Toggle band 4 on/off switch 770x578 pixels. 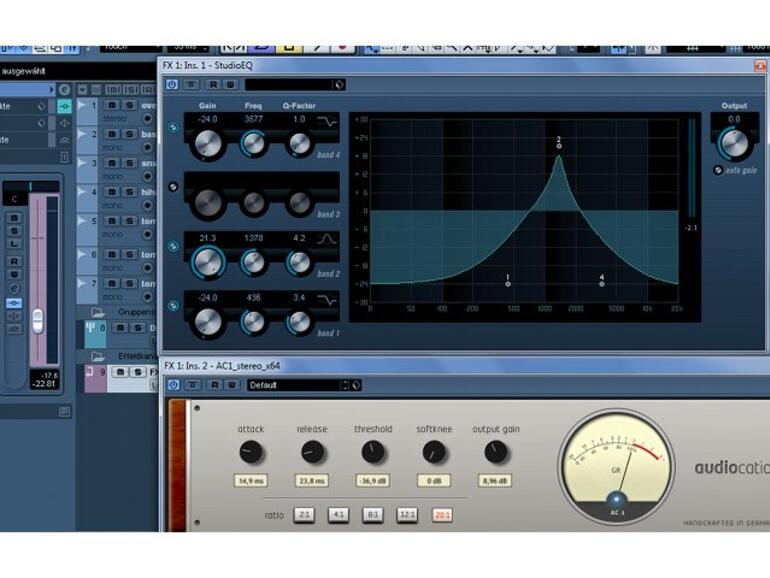173,128
